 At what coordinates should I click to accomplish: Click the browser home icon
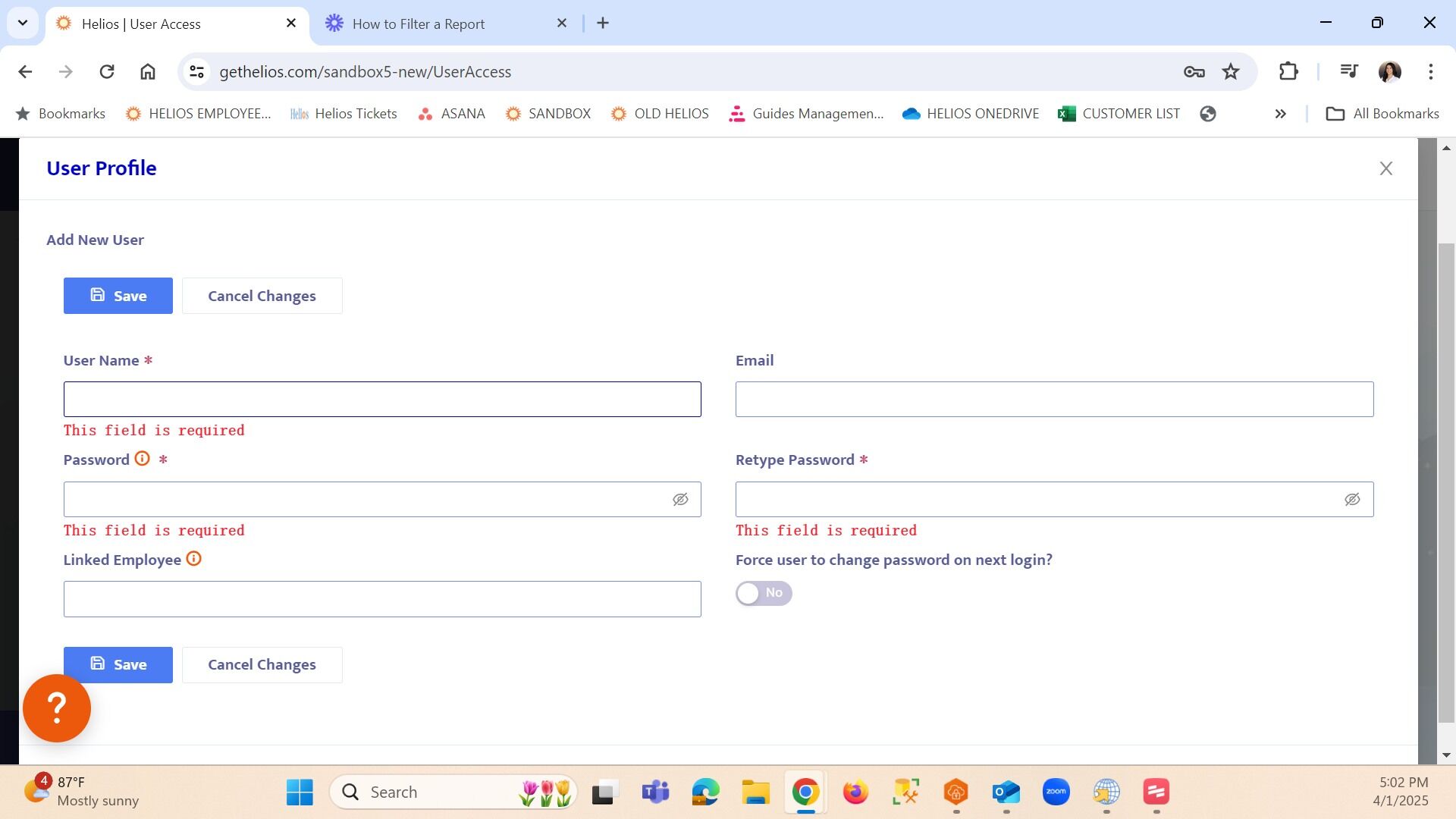(147, 72)
